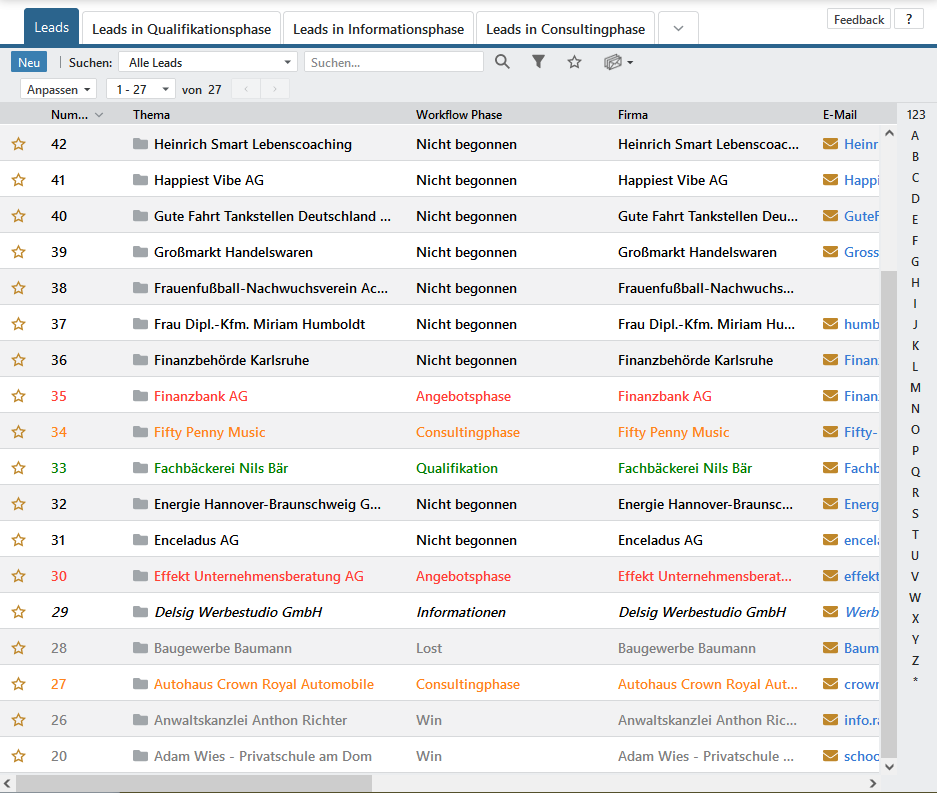
Task: Click email icon for Delsig Werbestudio GmbH
Action: tap(830, 612)
